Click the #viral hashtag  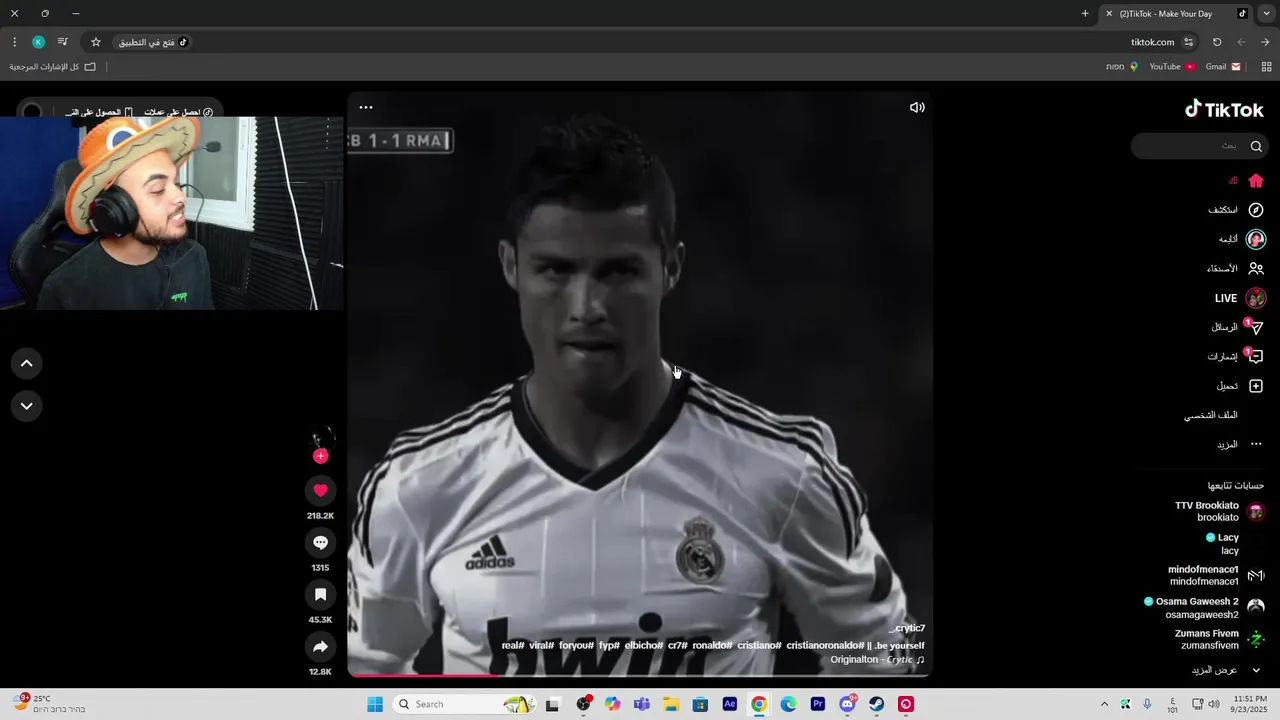click(x=542, y=645)
